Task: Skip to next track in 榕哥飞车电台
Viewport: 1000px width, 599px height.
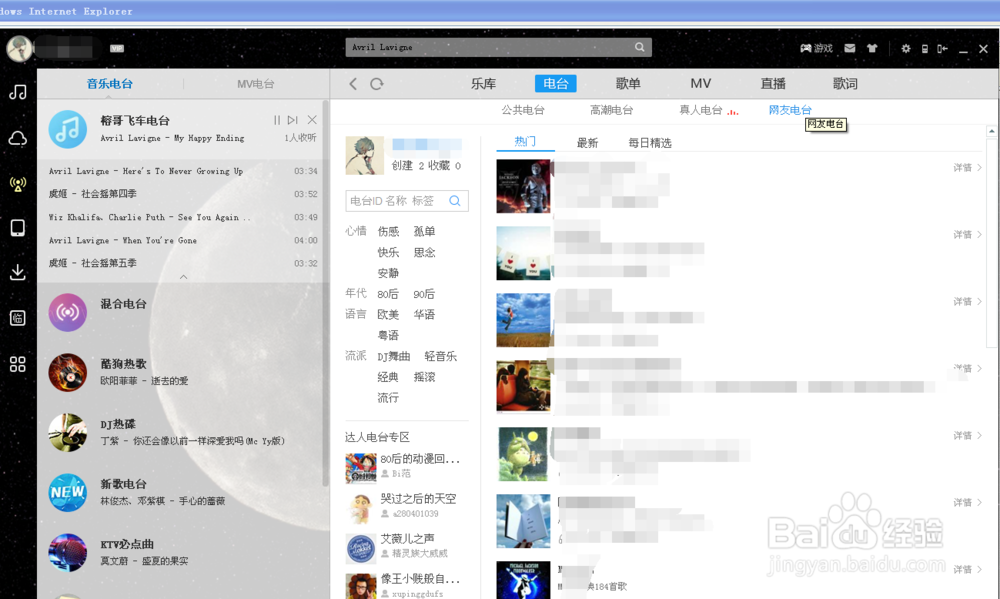Action: coord(293,120)
